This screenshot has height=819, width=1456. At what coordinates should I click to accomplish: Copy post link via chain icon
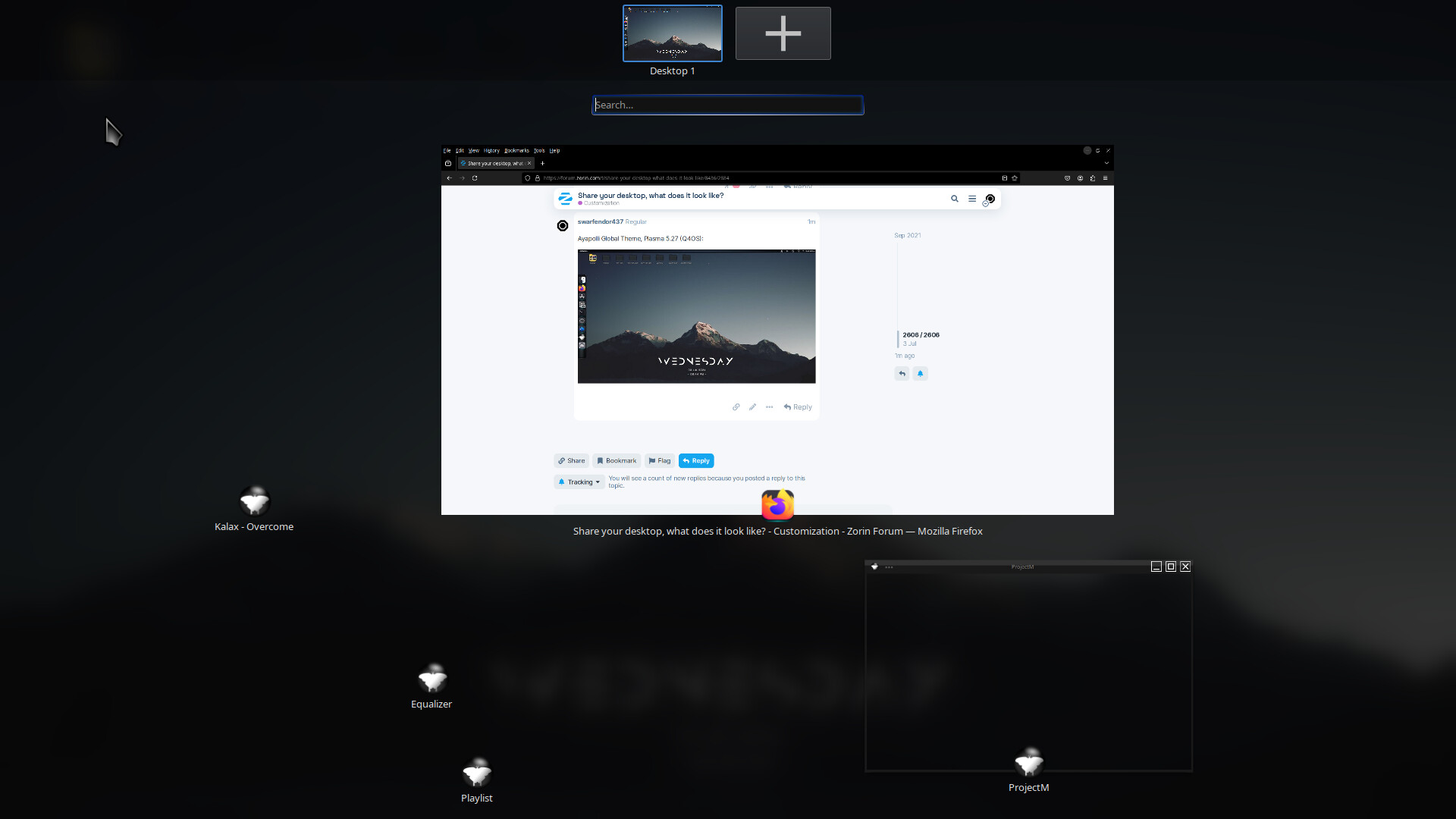tap(736, 407)
